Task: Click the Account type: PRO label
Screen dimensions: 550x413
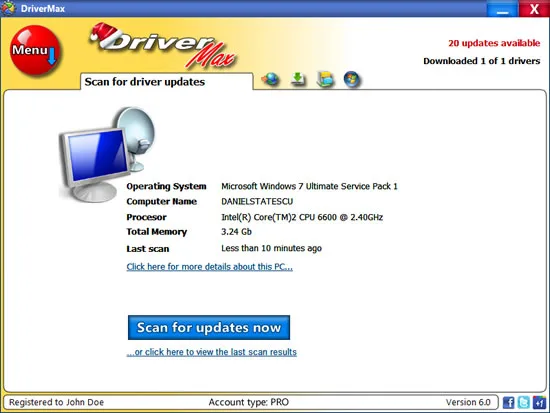Action: (x=249, y=402)
